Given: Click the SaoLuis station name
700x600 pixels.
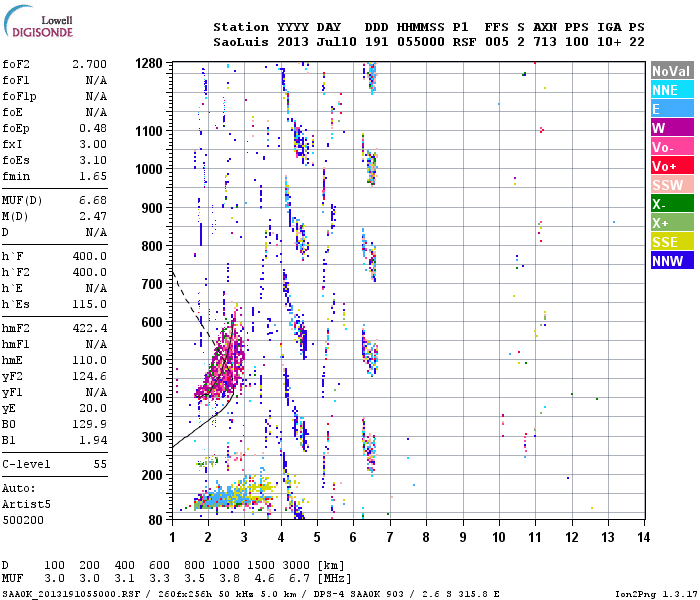Looking at the screenshot, I should [x=241, y=42].
